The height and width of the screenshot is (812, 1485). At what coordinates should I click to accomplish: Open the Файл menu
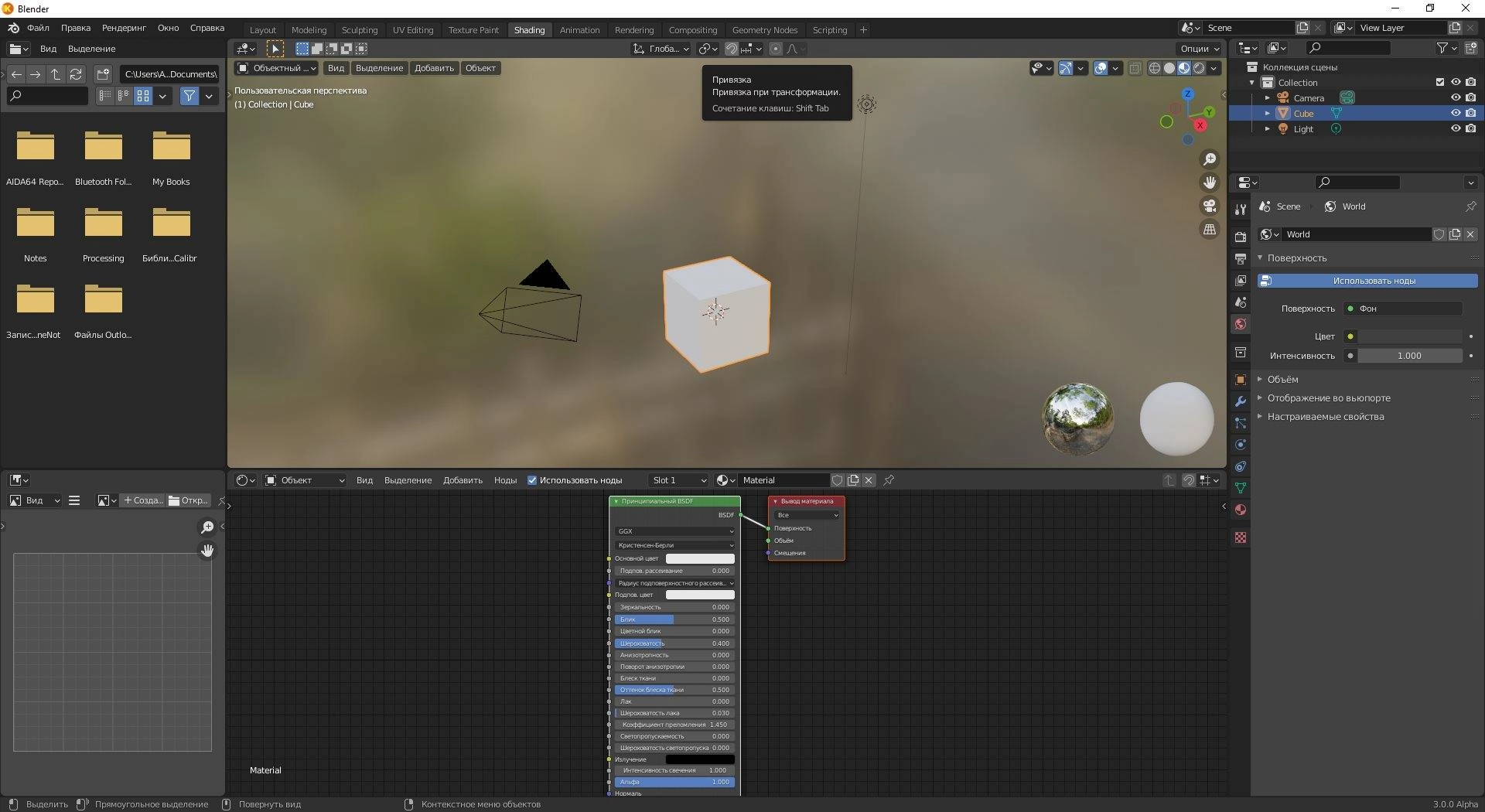pyautogui.click(x=37, y=28)
